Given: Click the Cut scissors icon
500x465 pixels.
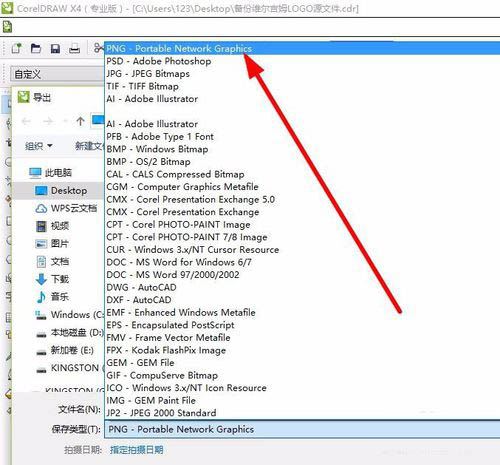Looking at the screenshot, I should [x=98, y=48].
